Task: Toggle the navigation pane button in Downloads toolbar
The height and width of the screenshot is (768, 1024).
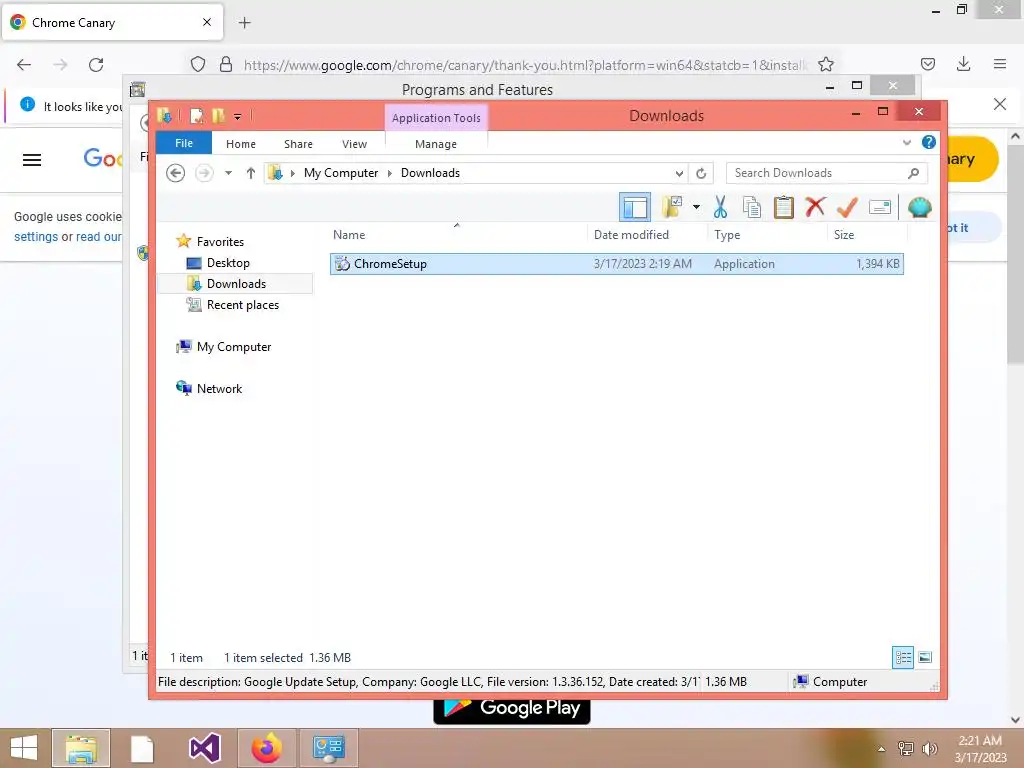Action: [634, 208]
